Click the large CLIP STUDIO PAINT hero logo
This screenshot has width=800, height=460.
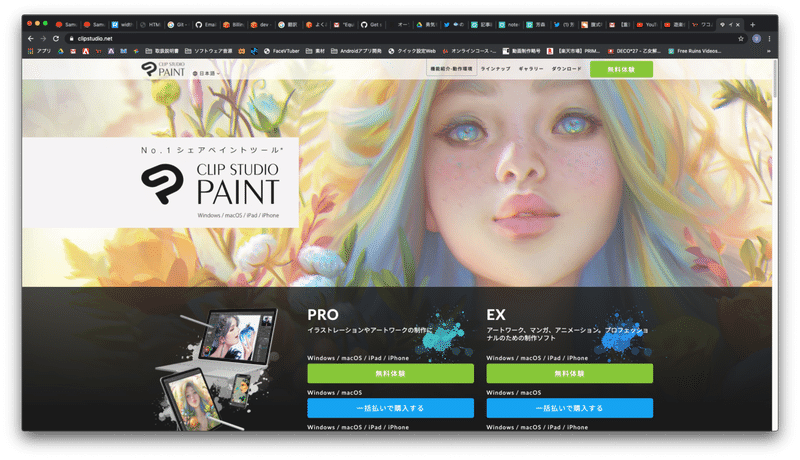210,185
